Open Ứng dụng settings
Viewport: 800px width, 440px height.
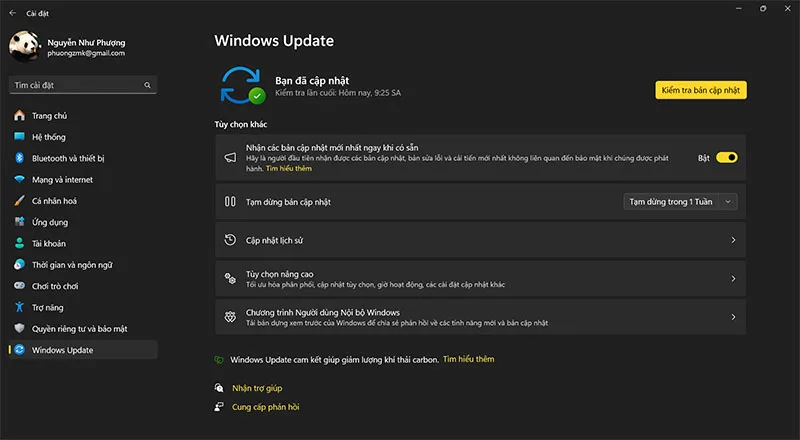(83, 222)
